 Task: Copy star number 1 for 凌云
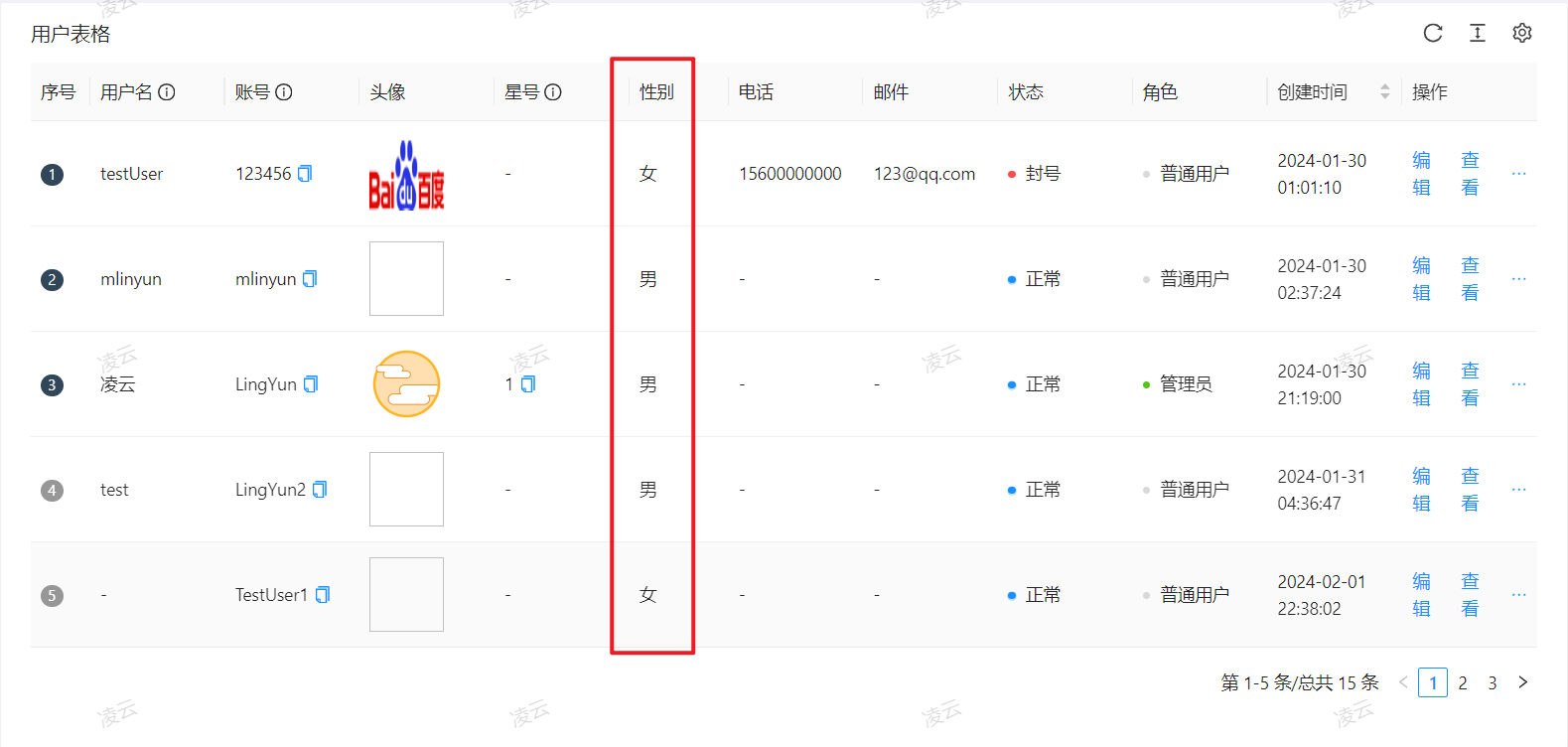pyautogui.click(x=528, y=384)
